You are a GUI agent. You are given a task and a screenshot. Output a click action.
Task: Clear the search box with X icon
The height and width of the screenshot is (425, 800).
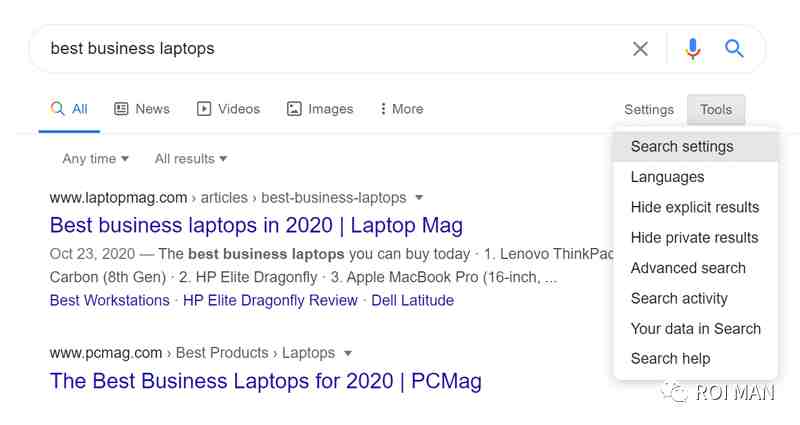point(640,49)
